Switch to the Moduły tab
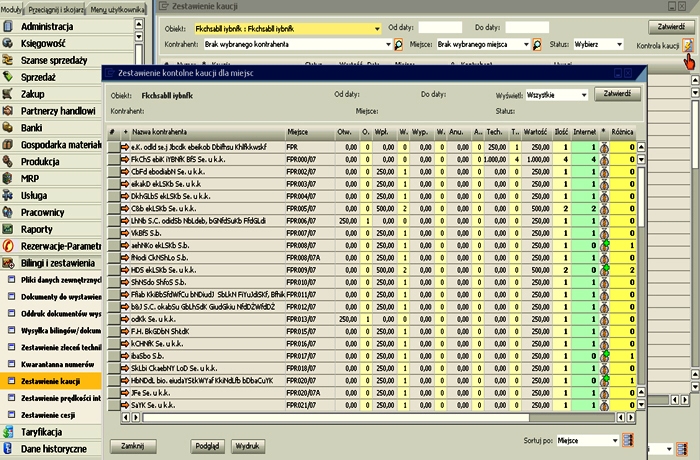This screenshot has width=700, height=460. click(x=11, y=9)
